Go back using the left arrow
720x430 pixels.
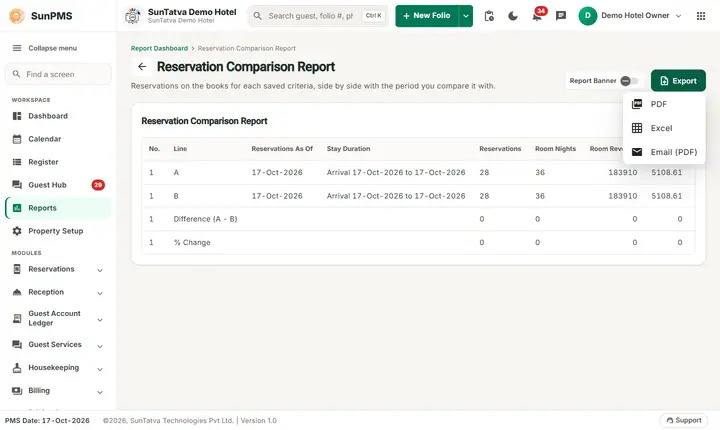coord(142,67)
